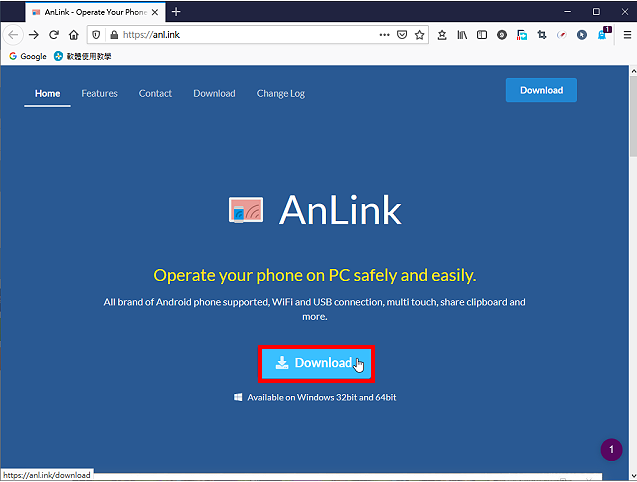Minimize the browser window
Image resolution: width=637 pixels, height=482 pixels.
tap(568, 12)
